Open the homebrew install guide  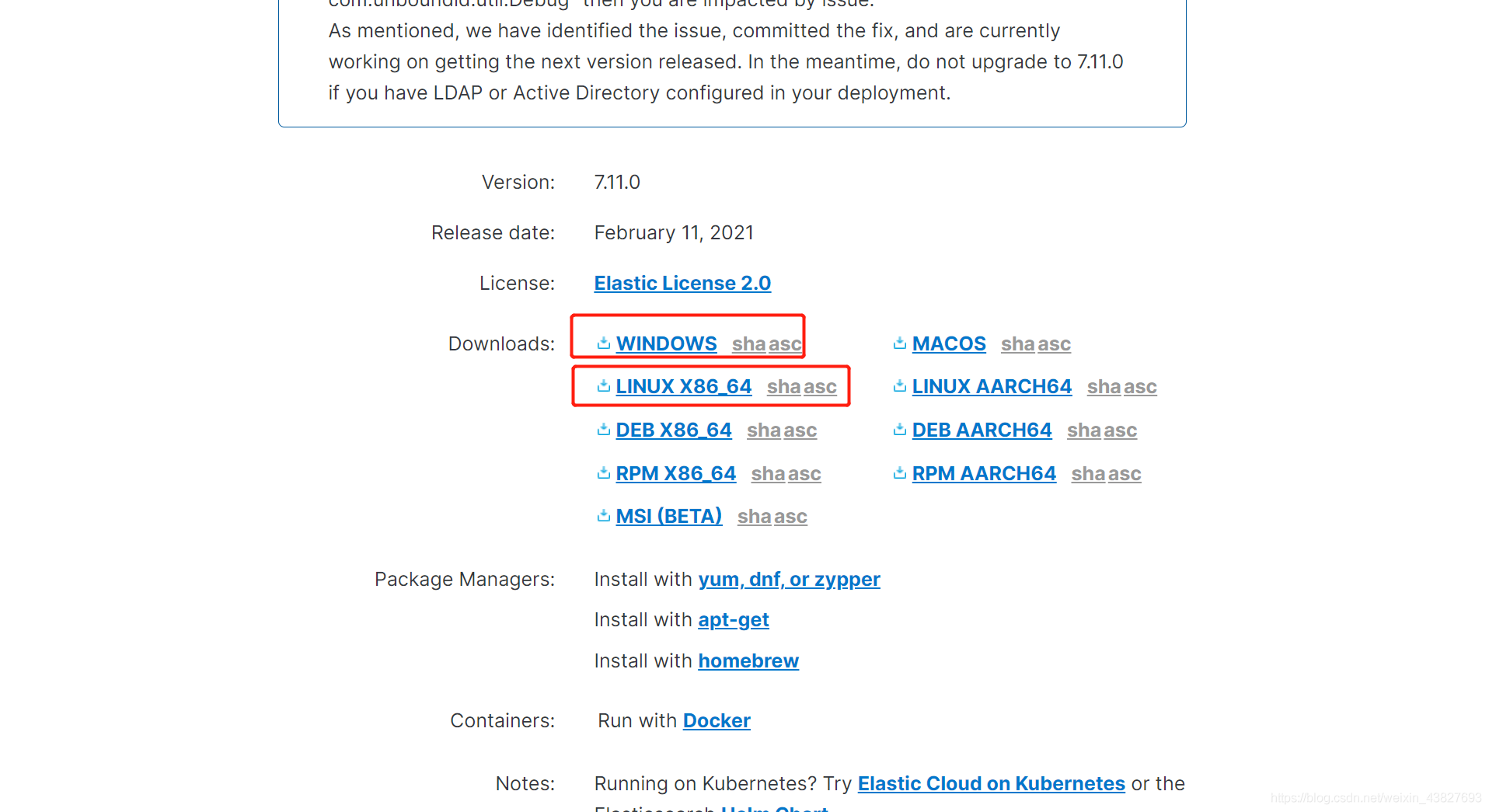click(x=748, y=660)
